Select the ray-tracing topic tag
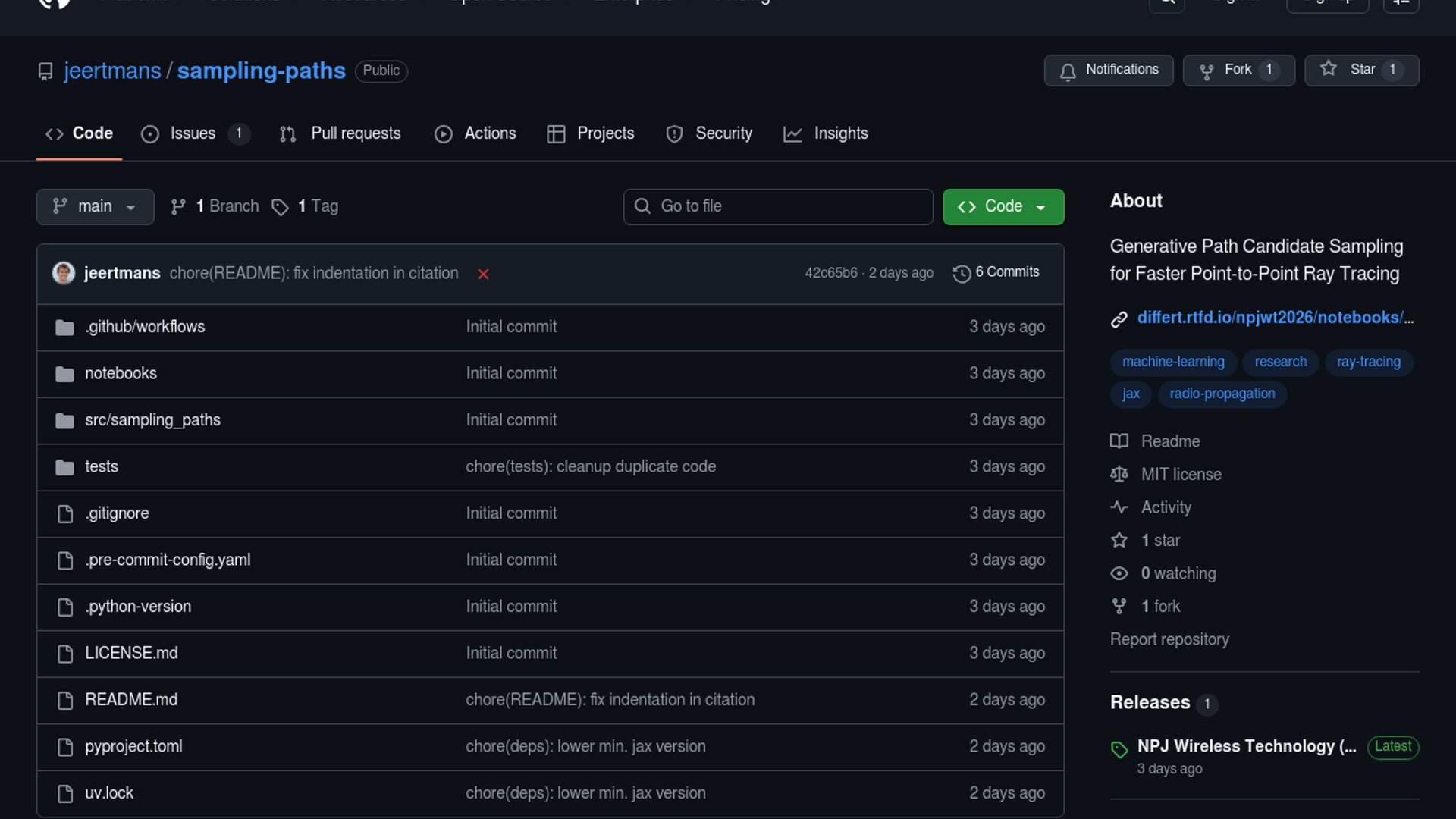Screen dimensions: 1456x819 click(x=1368, y=362)
